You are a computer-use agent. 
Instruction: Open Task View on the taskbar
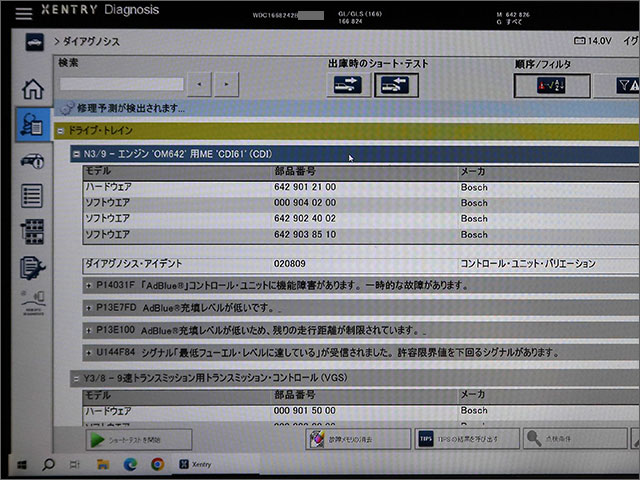pyautogui.click(x=75, y=464)
